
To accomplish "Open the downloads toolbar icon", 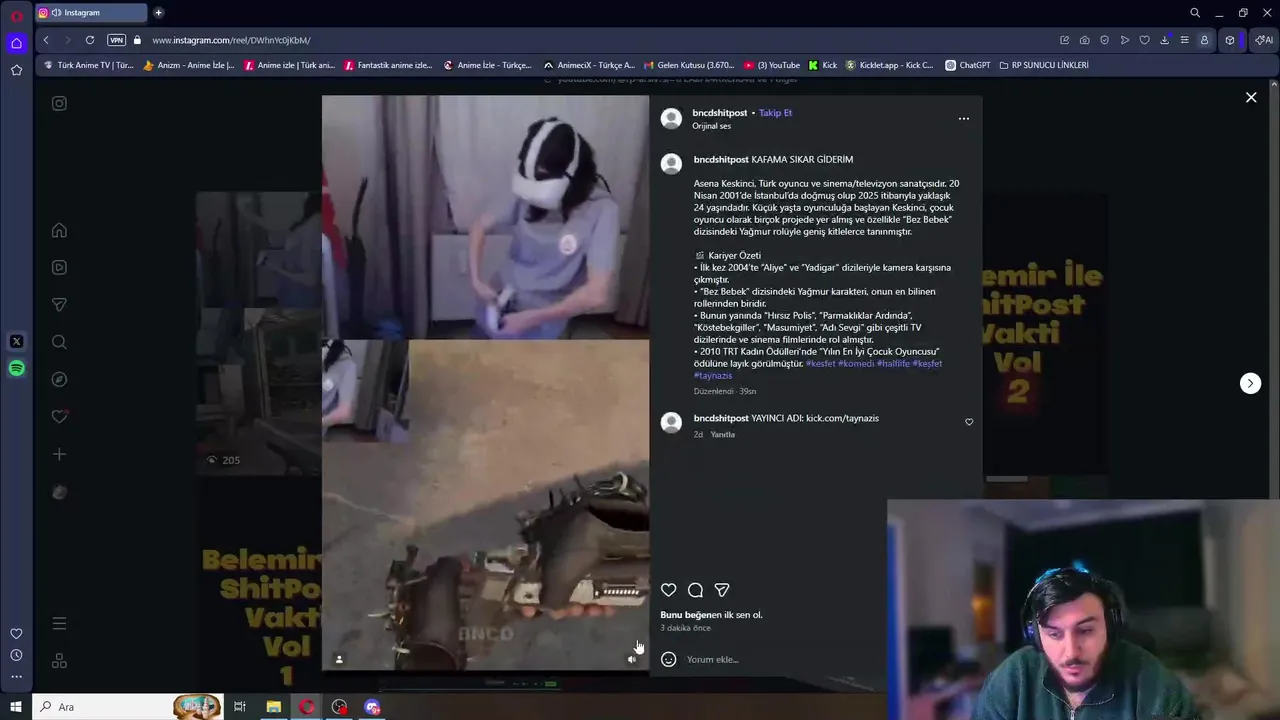I will pyautogui.click(x=1164, y=40).
